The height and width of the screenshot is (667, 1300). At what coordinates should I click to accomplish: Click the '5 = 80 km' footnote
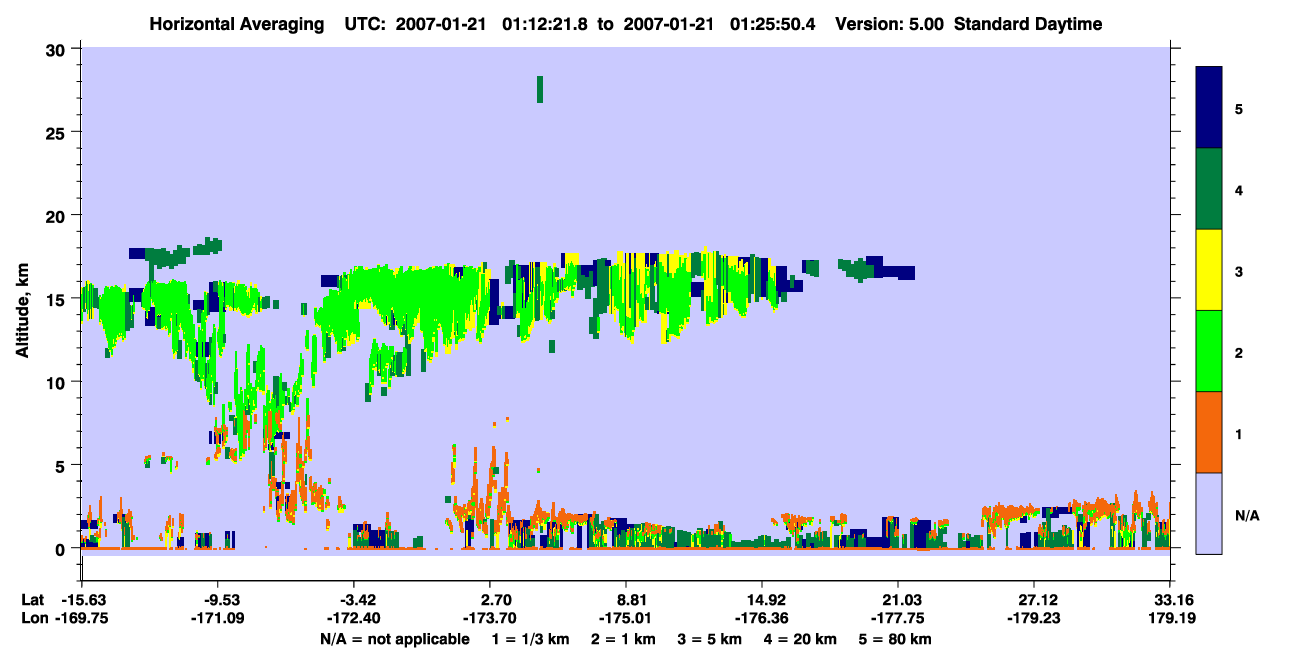pos(896,639)
